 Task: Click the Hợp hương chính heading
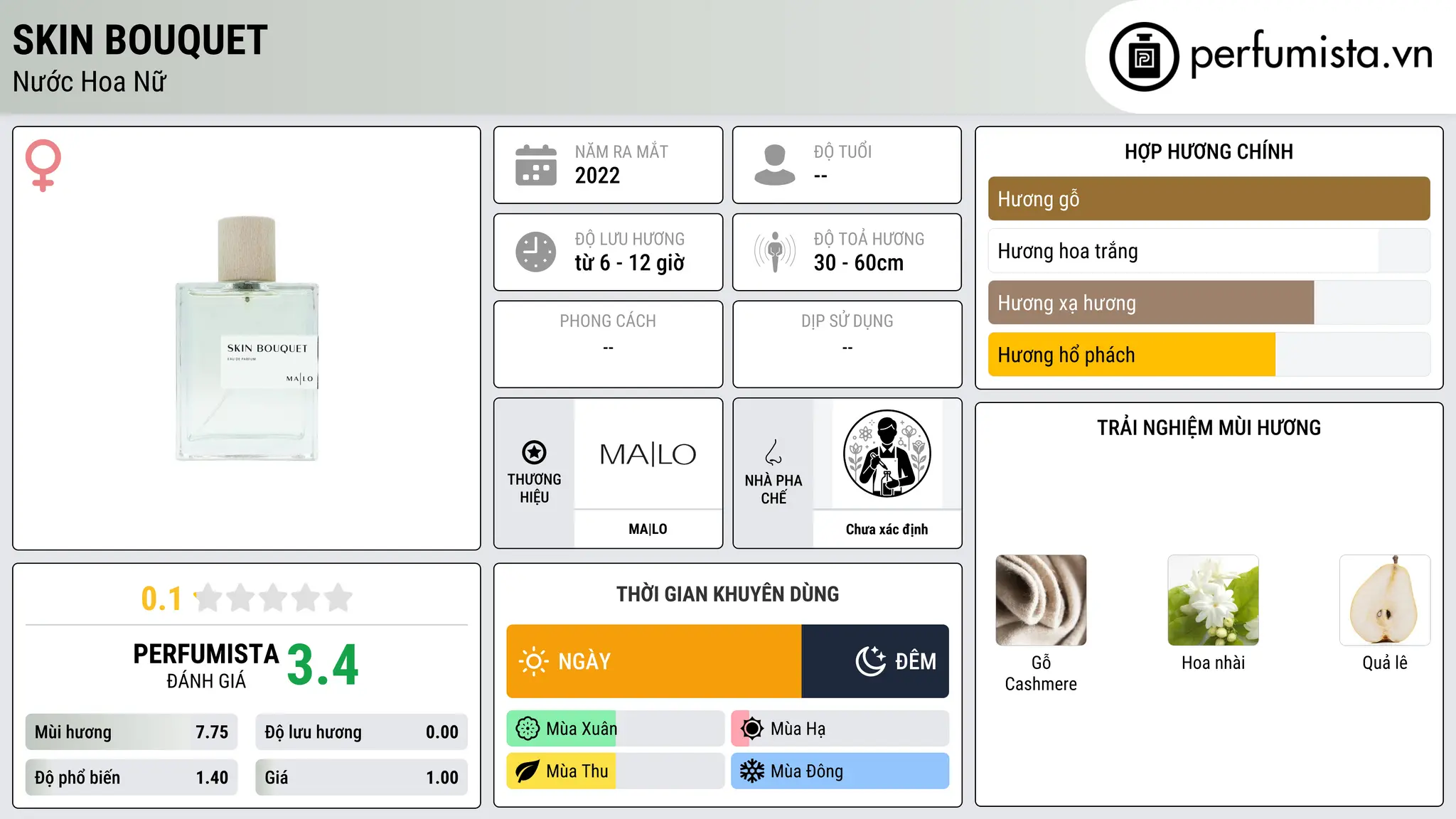(1209, 151)
